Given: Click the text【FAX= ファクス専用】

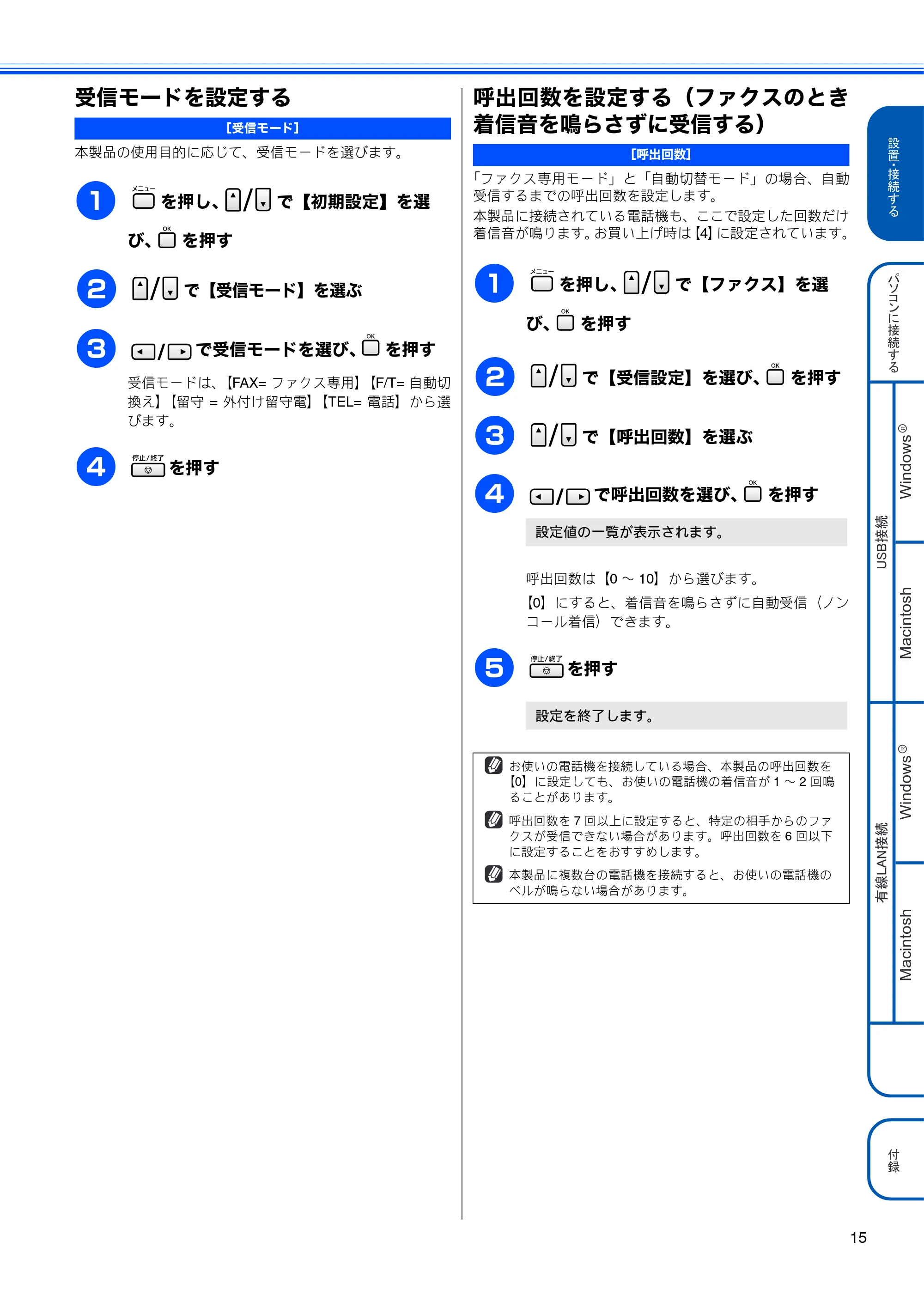Looking at the screenshot, I should pyautogui.click(x=293, y=383).
